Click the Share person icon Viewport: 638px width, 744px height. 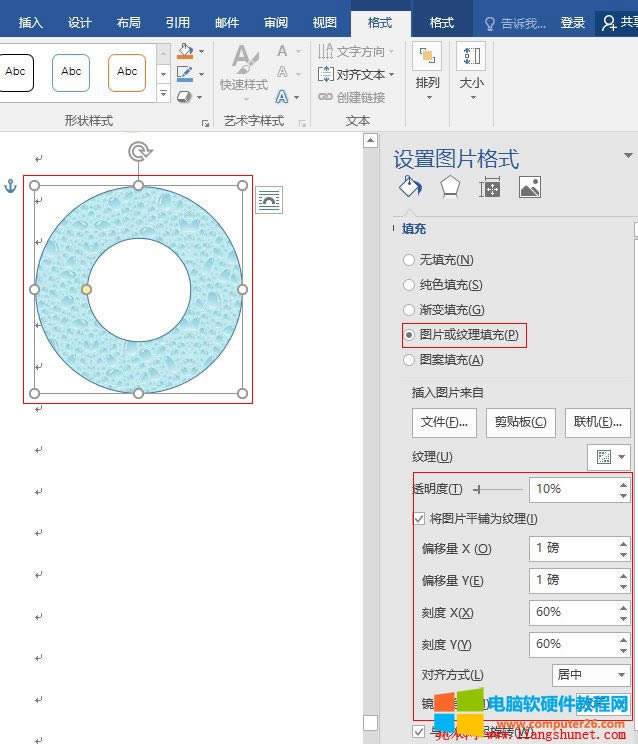[608, 22]
